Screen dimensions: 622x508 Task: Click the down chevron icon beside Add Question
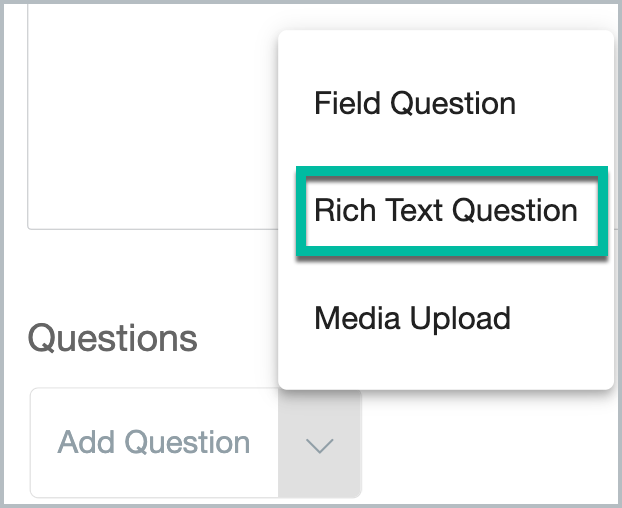319,445
